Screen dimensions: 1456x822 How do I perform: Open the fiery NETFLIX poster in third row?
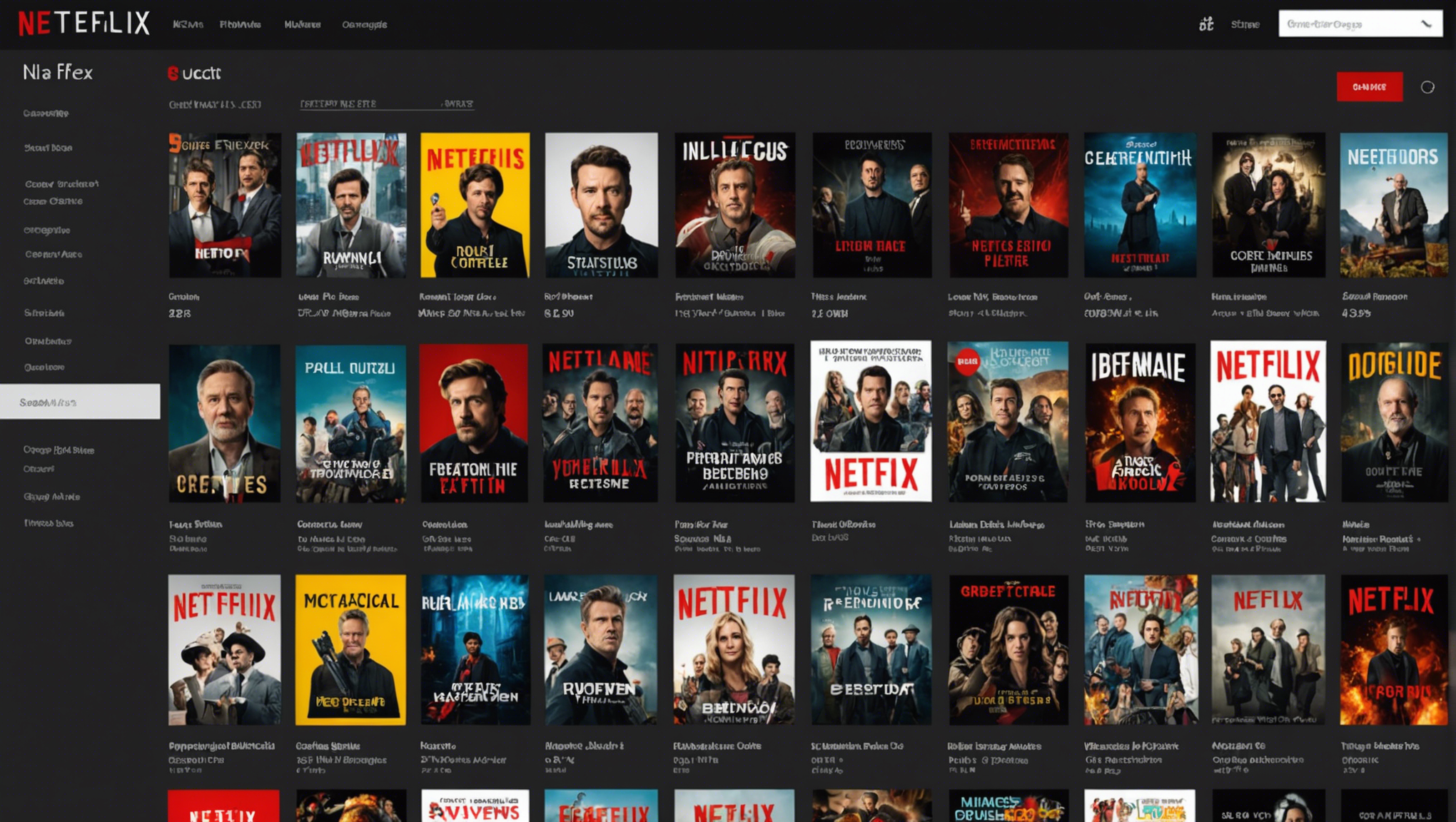(x=1394, y=650)
